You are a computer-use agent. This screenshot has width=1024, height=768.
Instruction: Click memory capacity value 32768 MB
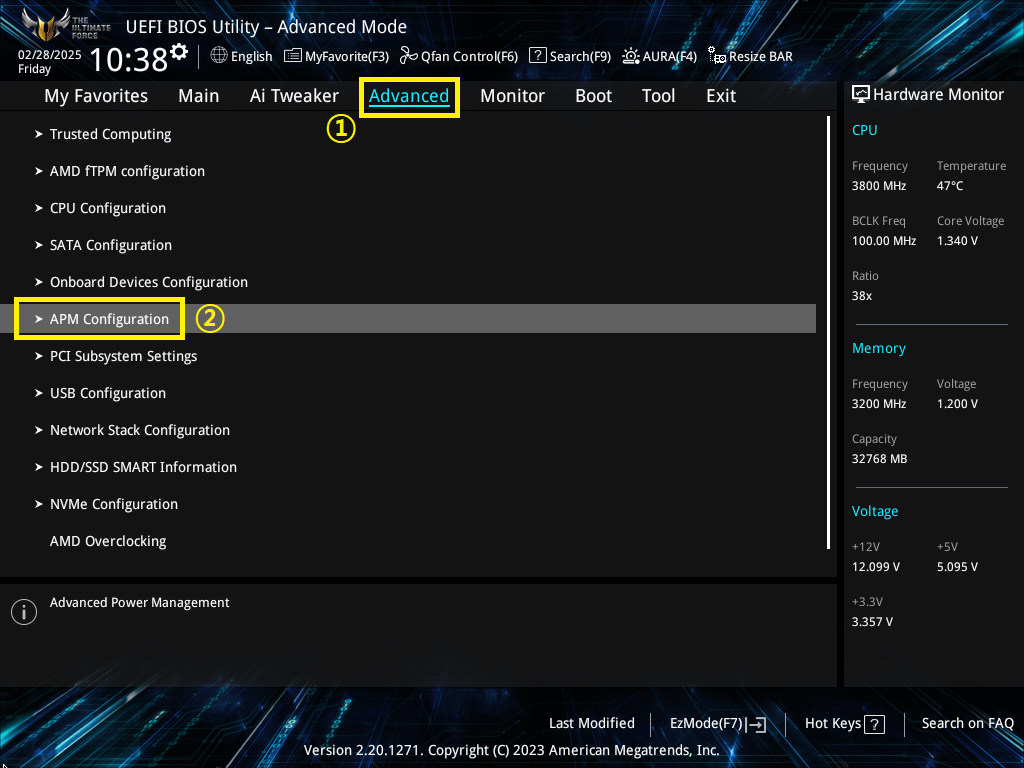[x=879, y=459]
